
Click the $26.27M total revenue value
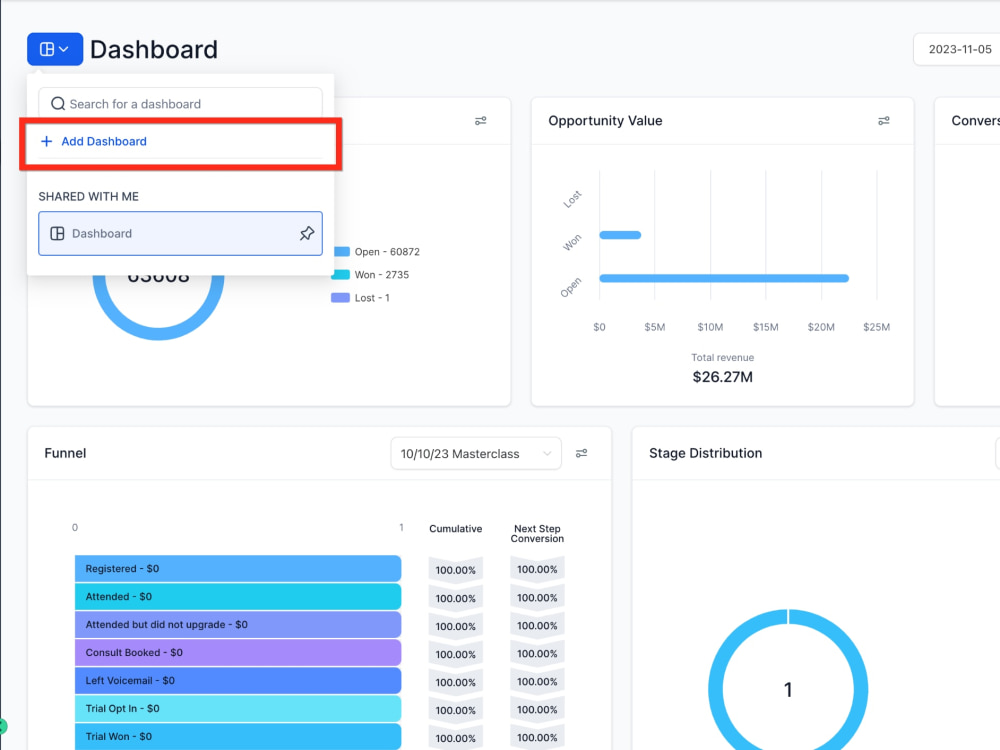click(723, 377)
